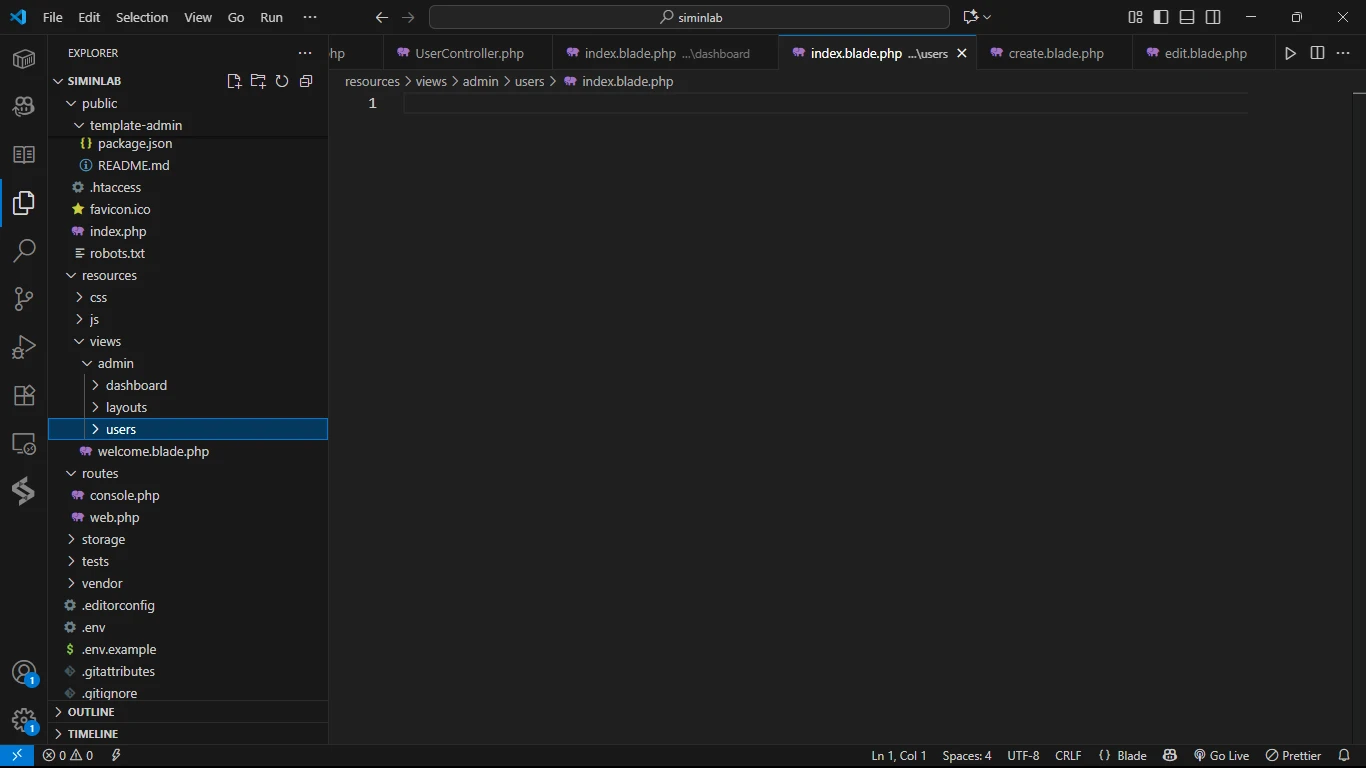Viewport: 1366px width, 768px height.
Task: Click the CRLF line ending indicator
Action: [1068, 756]
